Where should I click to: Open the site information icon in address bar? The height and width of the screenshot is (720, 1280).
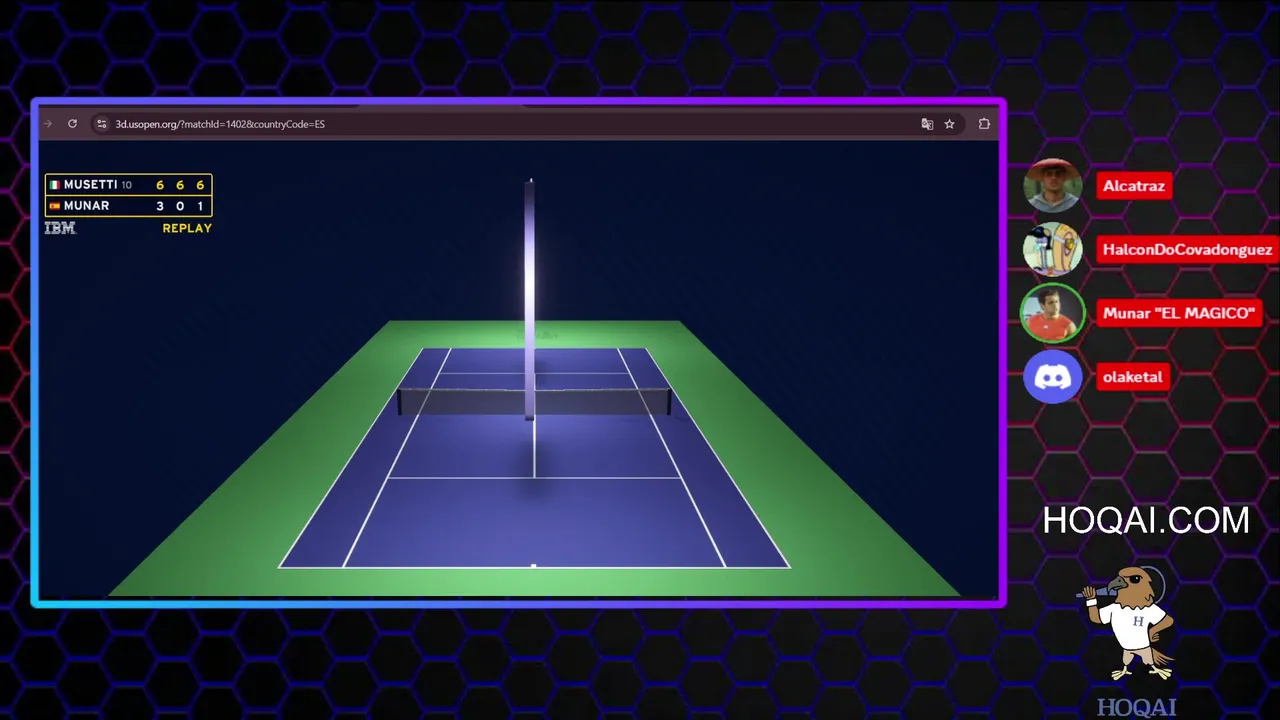click(101, 124)
